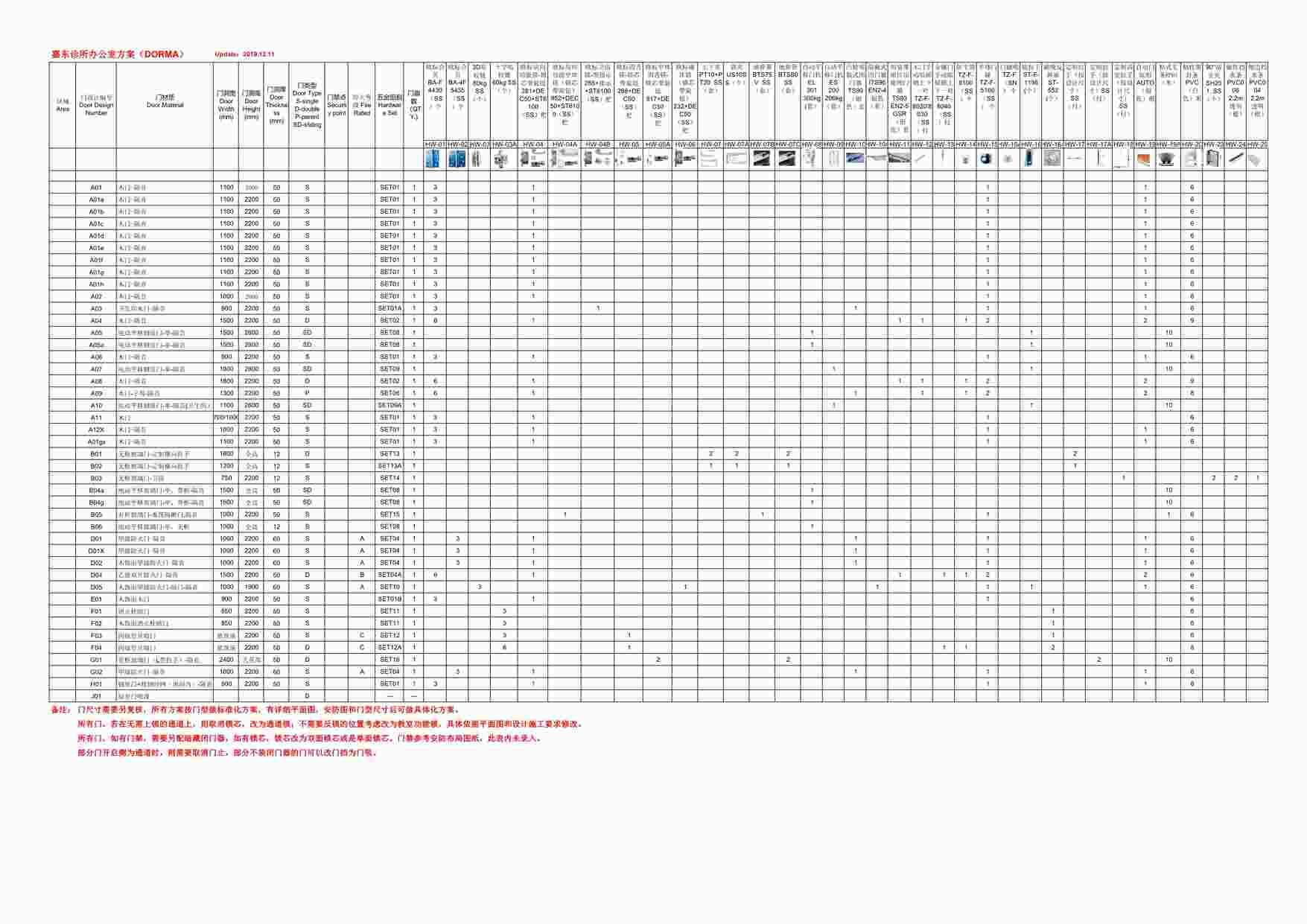Select the Fire Rated column header
Image resolution: width=1307 pixels, height=924 pixels.
click(362, 105)
